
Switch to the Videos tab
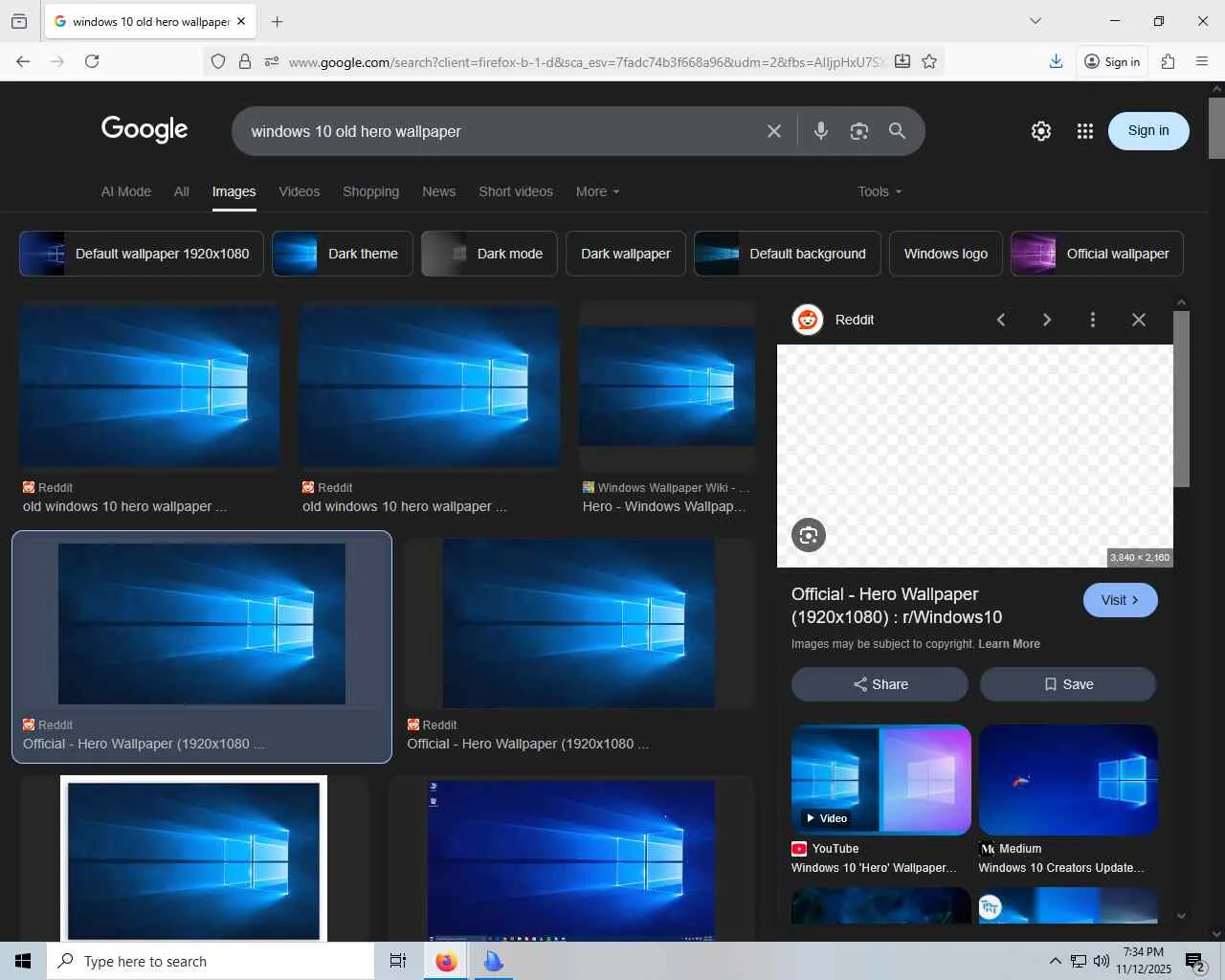pos(300,191)
